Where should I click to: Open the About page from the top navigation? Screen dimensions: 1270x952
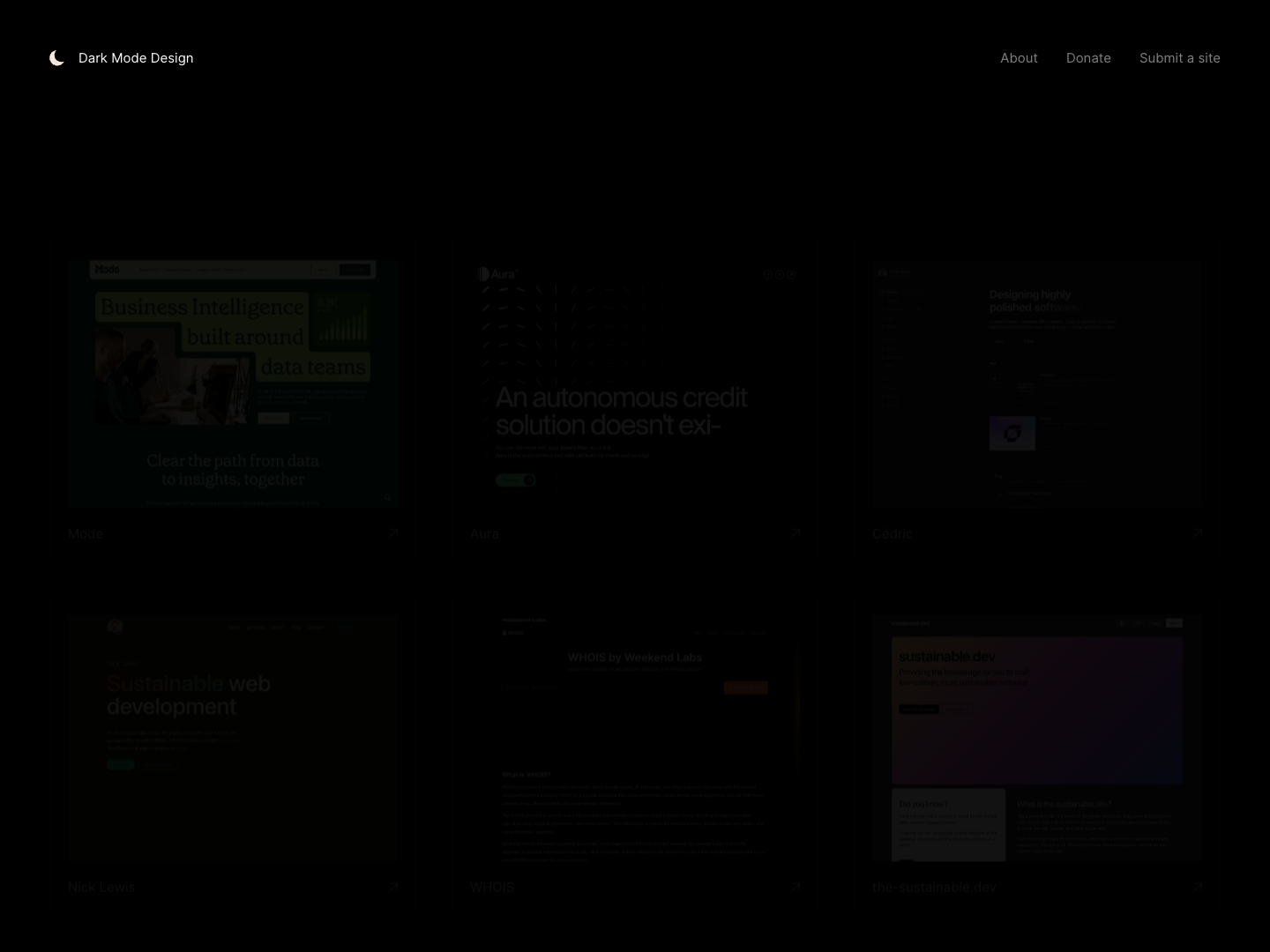(1019, 57)
